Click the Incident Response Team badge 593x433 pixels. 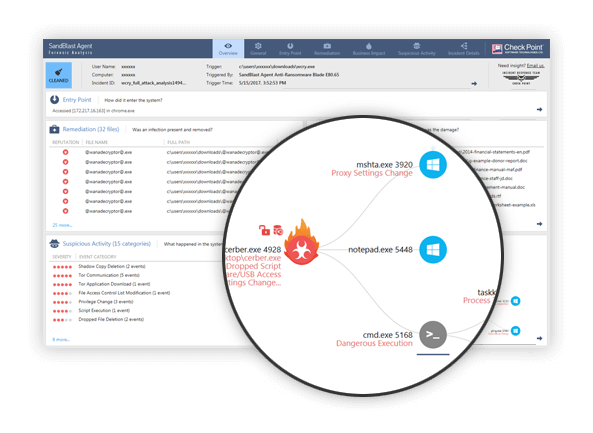pos(521,77)
